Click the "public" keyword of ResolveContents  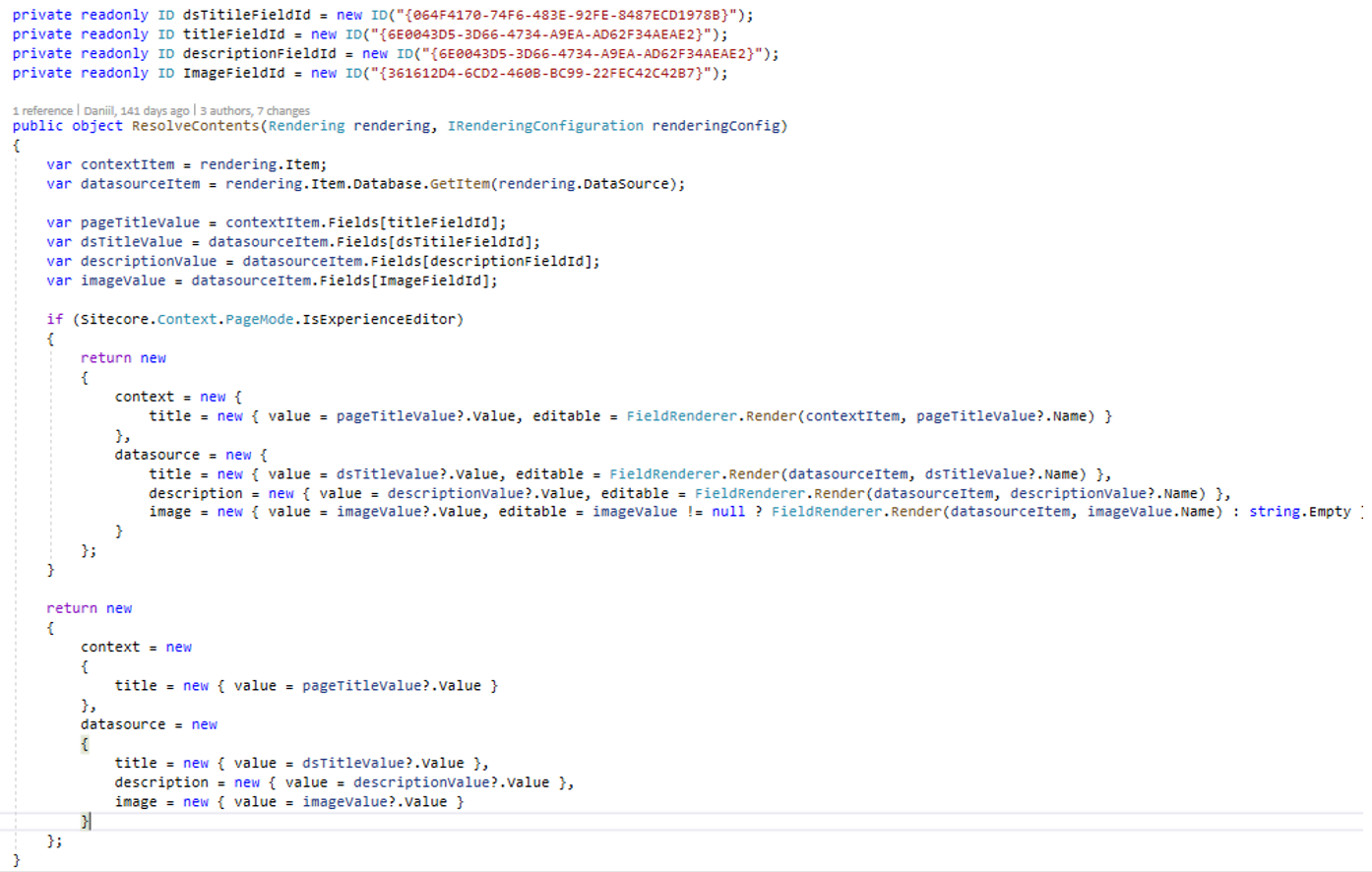pos(37,126)
